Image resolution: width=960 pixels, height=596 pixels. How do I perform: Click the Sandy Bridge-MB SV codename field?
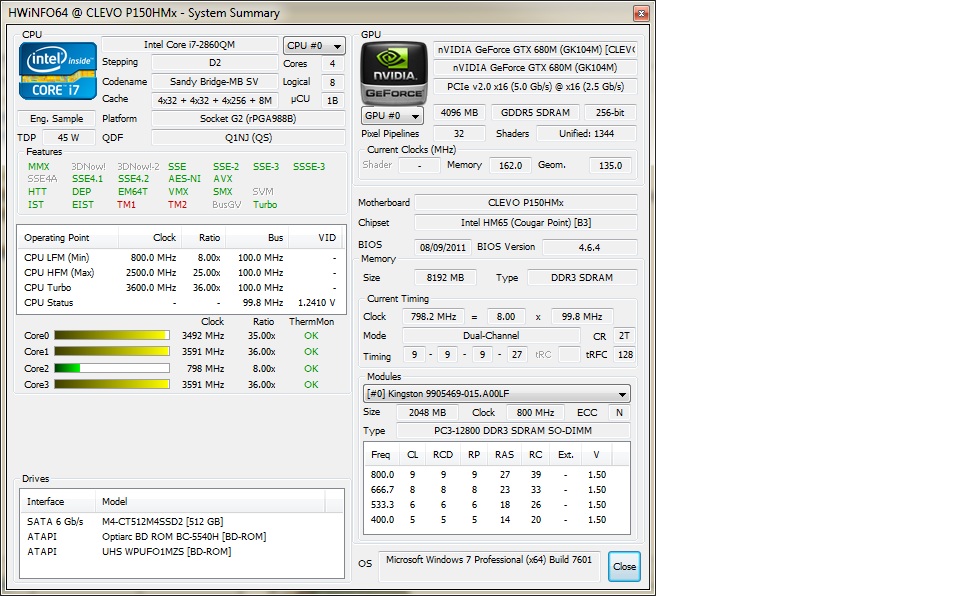tap(215, 81)
